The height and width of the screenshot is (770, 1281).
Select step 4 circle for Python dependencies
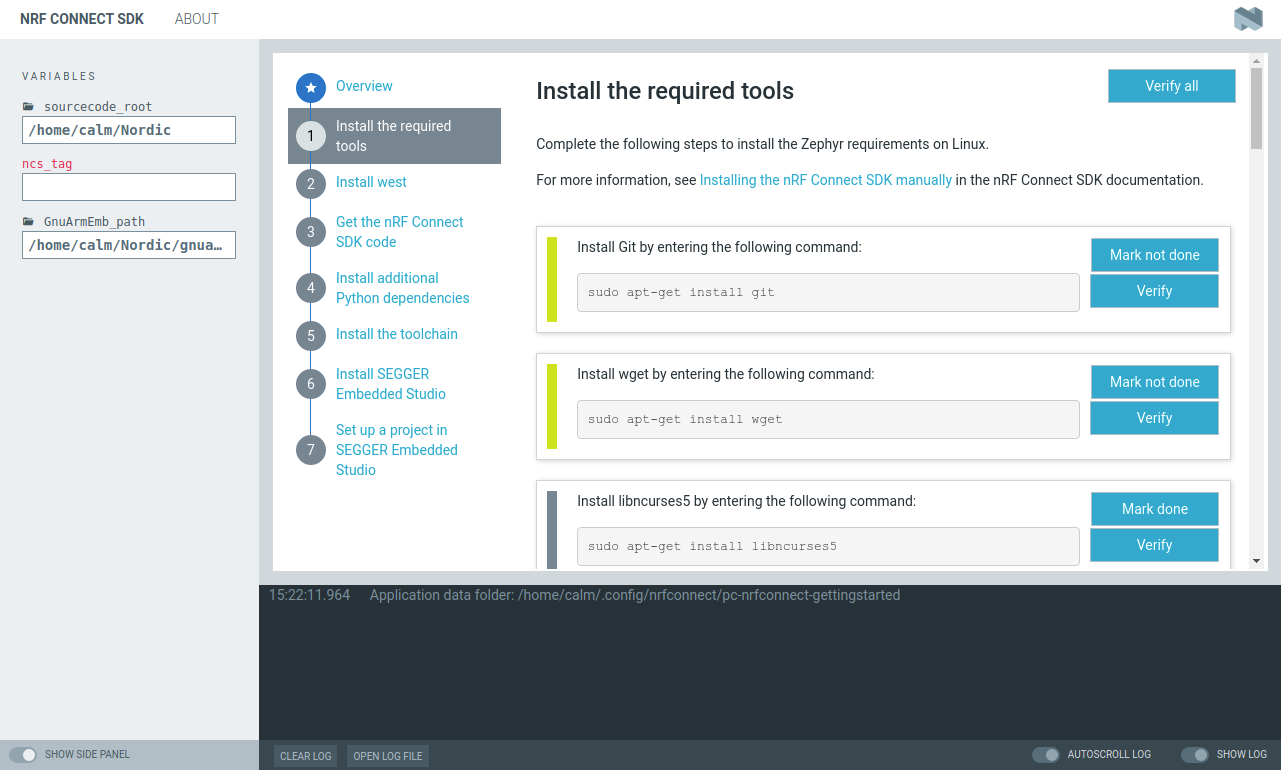pyautogui.click(x=311, y=288)
